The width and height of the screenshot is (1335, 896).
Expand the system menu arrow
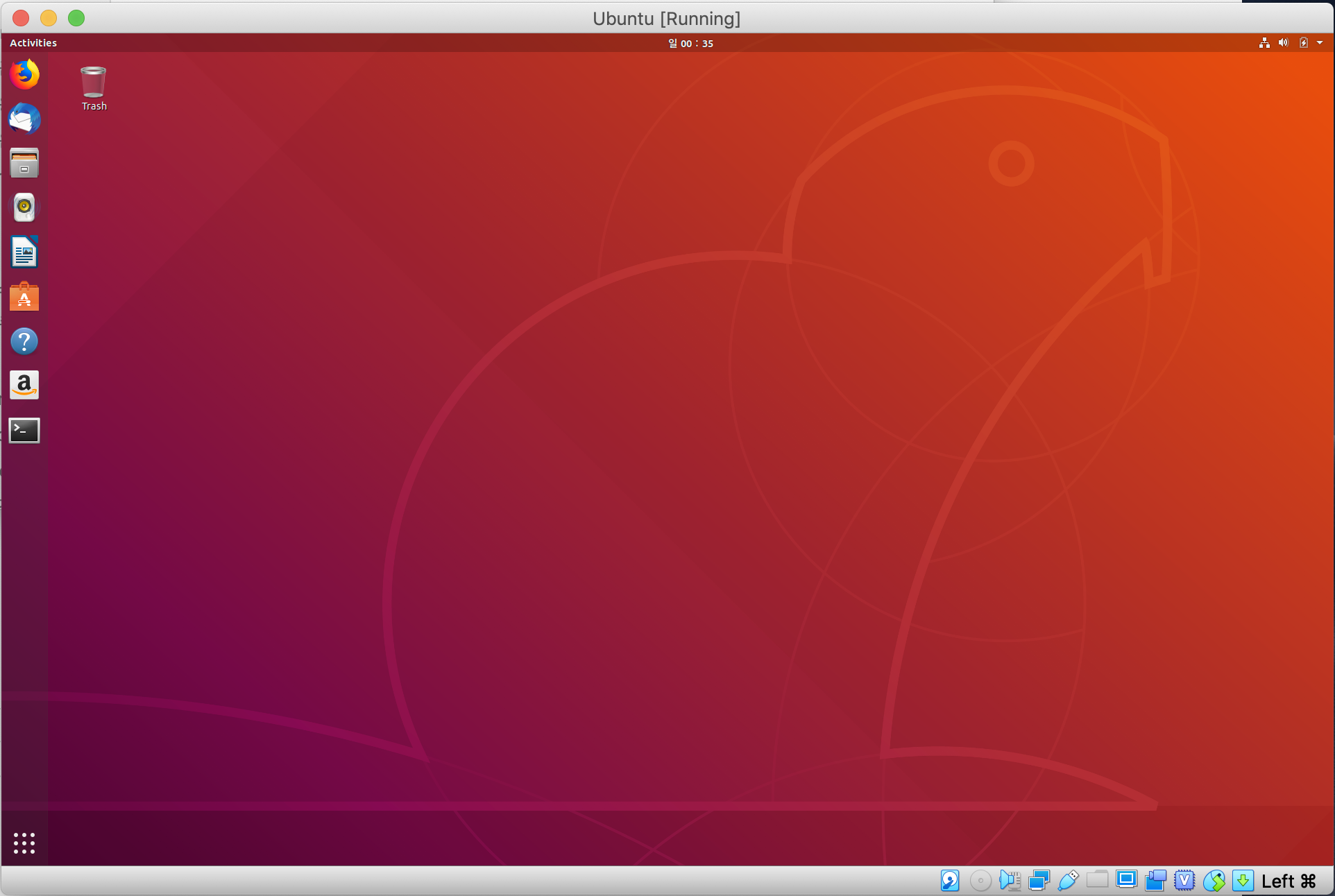pos(1320,43)
